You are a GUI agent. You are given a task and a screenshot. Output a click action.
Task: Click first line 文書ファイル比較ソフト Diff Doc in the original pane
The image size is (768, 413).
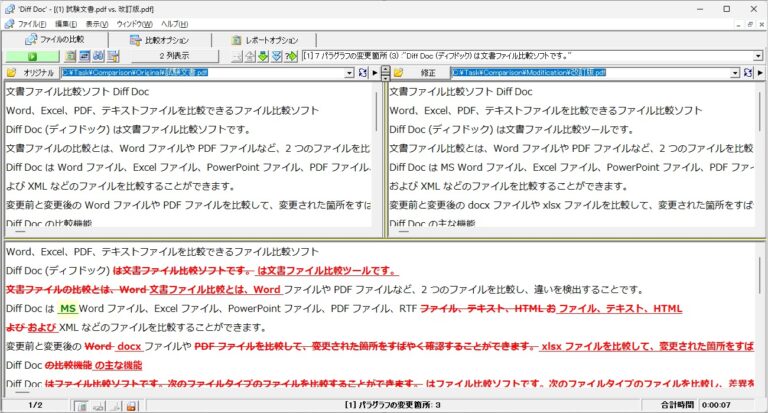tap(77, 92)
